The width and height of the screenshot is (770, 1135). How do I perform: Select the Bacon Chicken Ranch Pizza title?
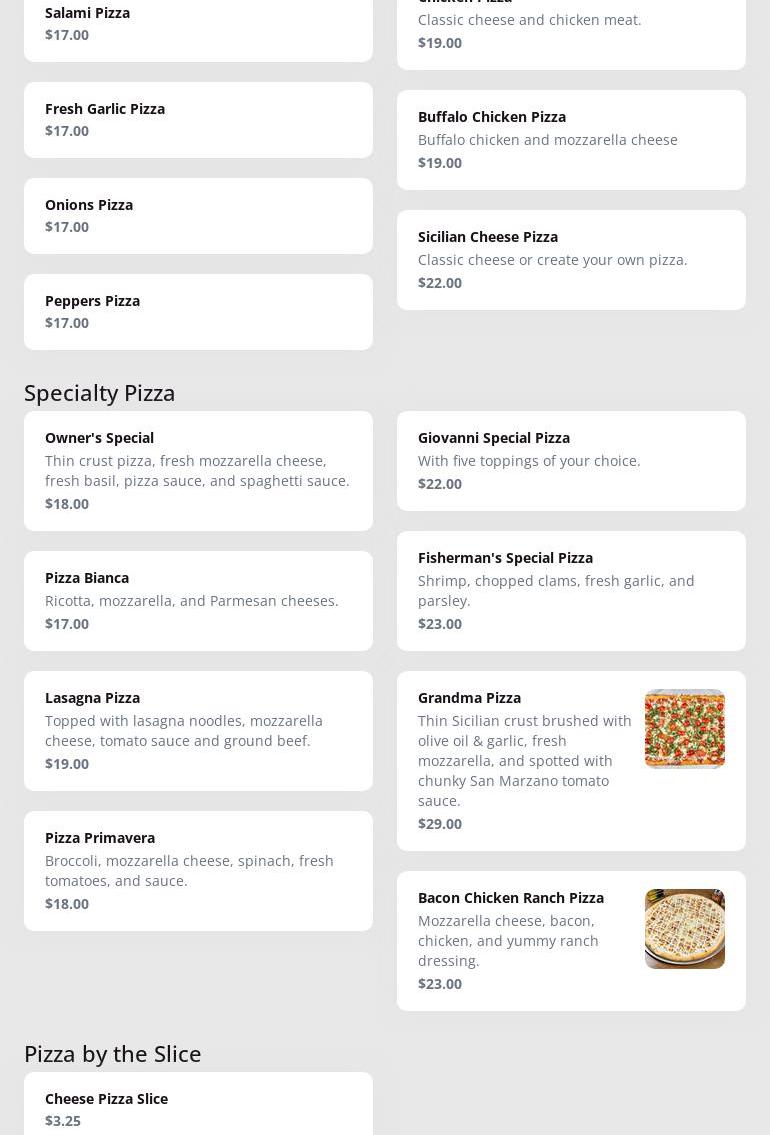tap(510, 898)
